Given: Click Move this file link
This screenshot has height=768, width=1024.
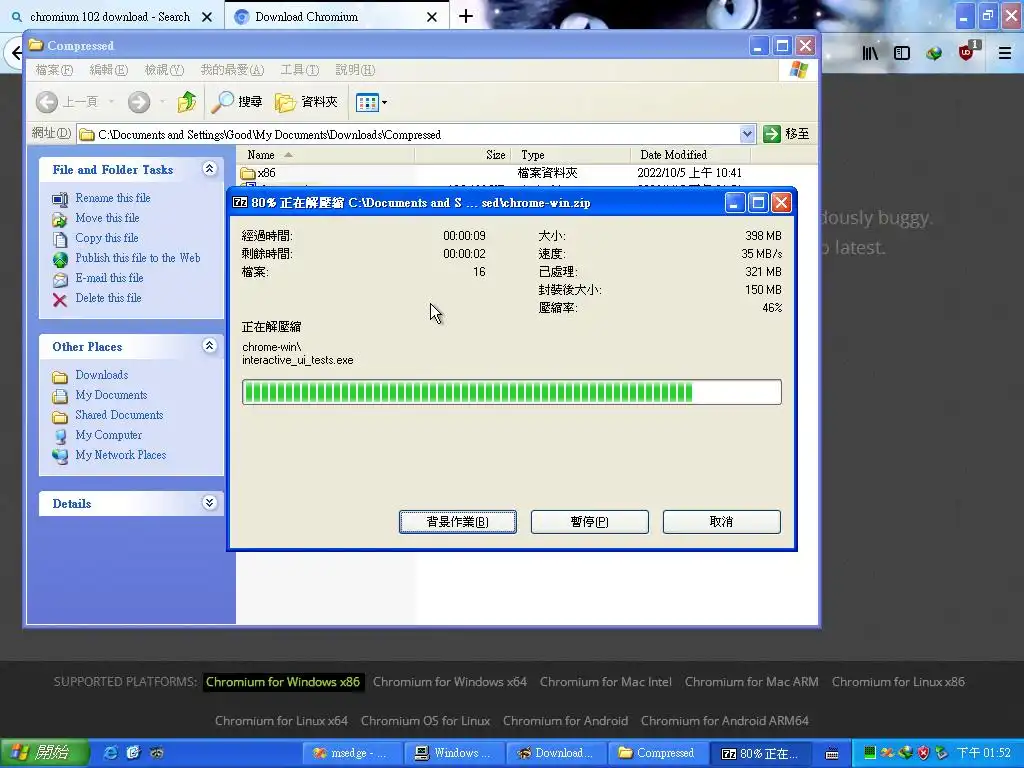Looking at the screenshot, I should [107, 218].
